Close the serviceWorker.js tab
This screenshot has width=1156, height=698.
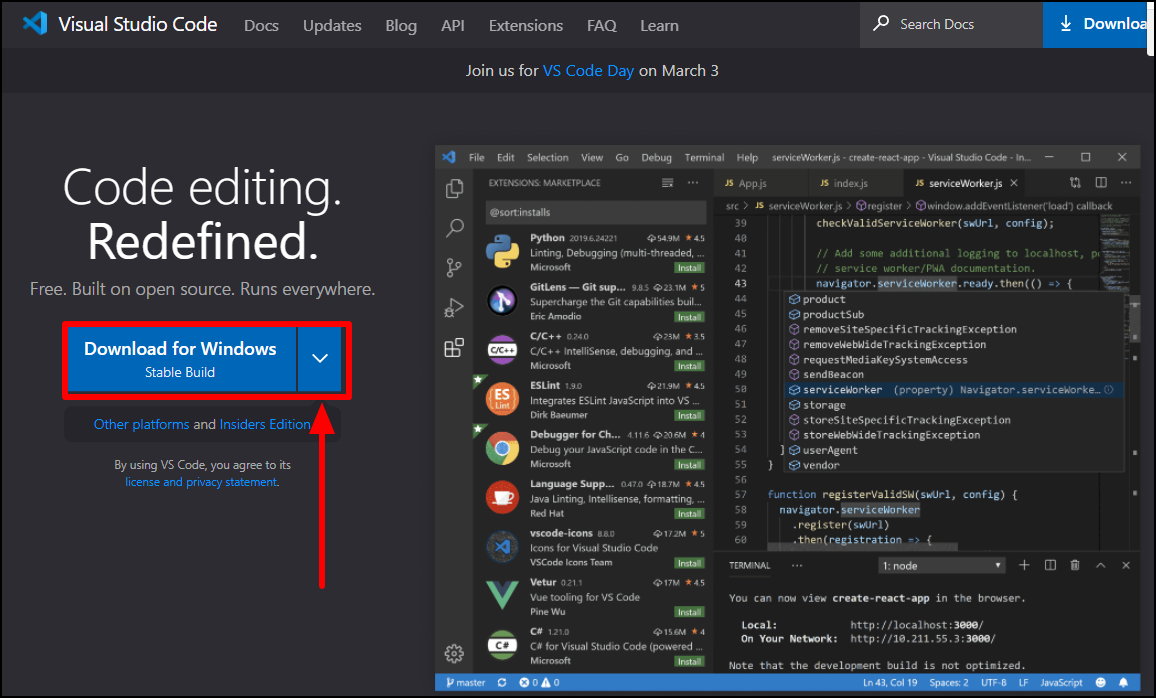(1014, 183)
